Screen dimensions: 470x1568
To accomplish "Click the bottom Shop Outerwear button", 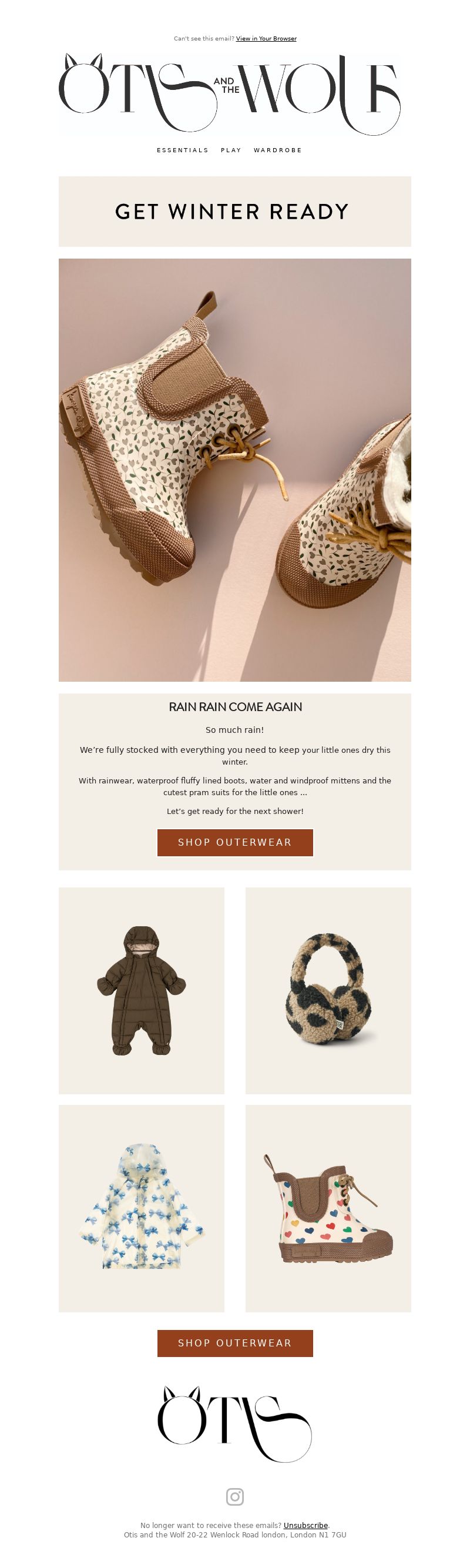I will (x=235, y=1343).
